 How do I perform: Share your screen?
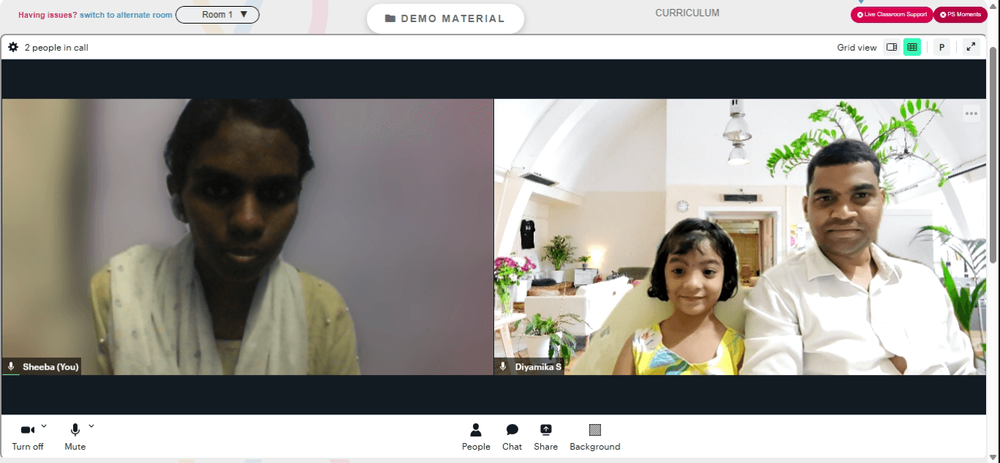point(545,437)
